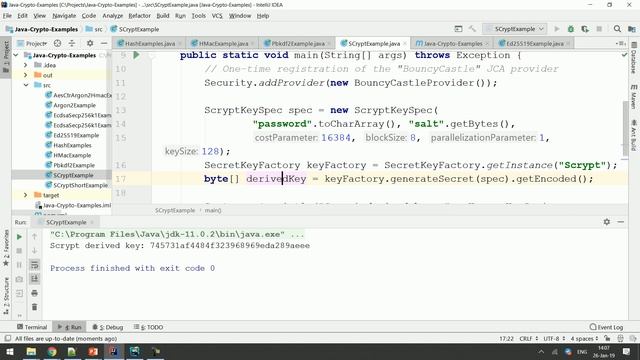Image resolution: width=640 pixels, height=360 pixels.
Task: Select Argon2Example in project tree
Action: pyautogui.click(x=74, y=105)
